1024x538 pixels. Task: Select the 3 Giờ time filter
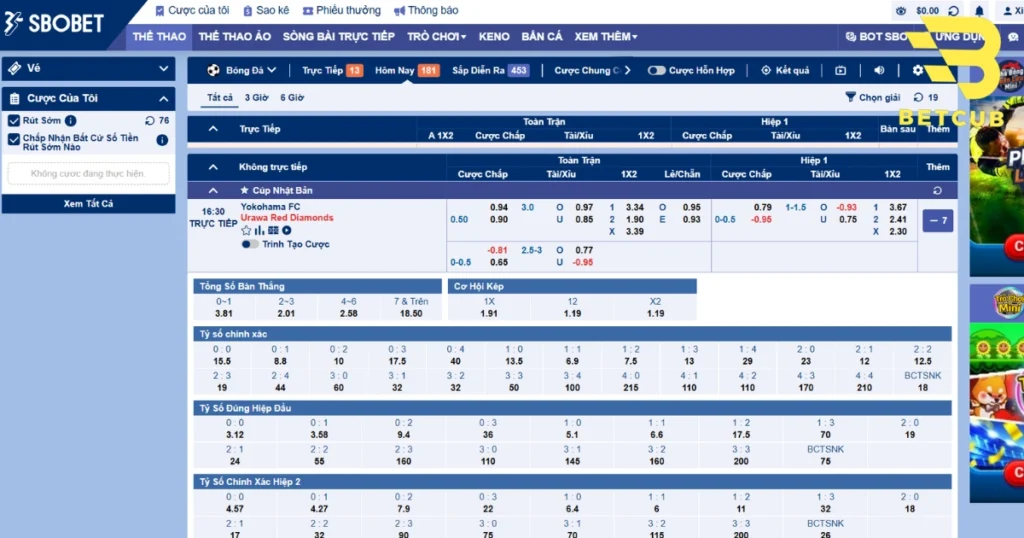[256, 97]
